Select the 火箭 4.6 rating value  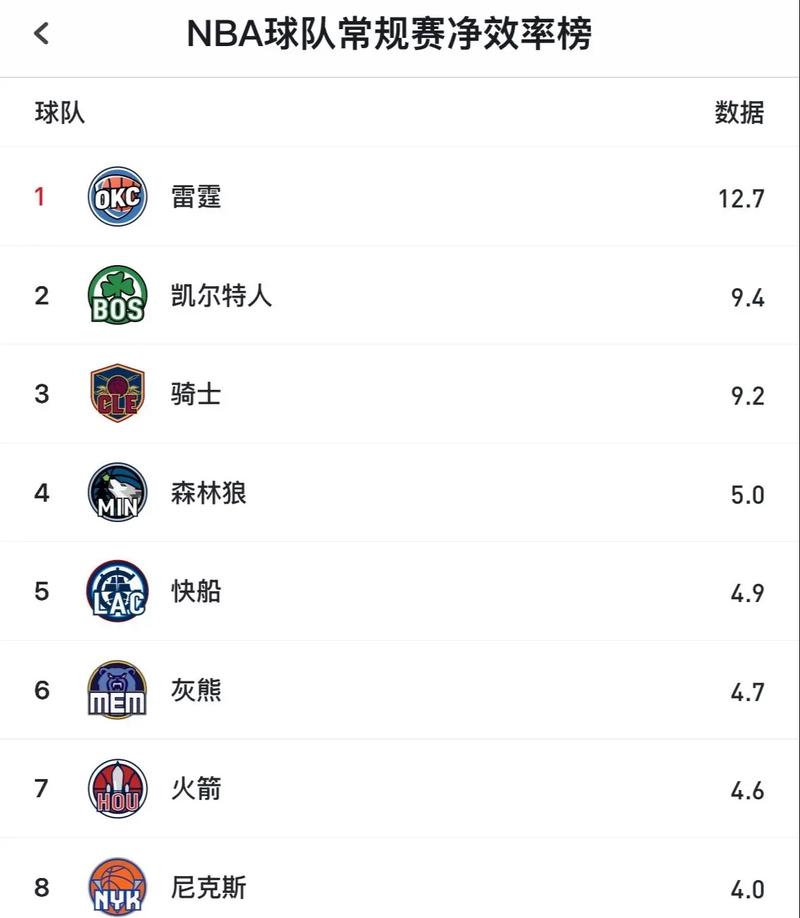coord(747,791)
